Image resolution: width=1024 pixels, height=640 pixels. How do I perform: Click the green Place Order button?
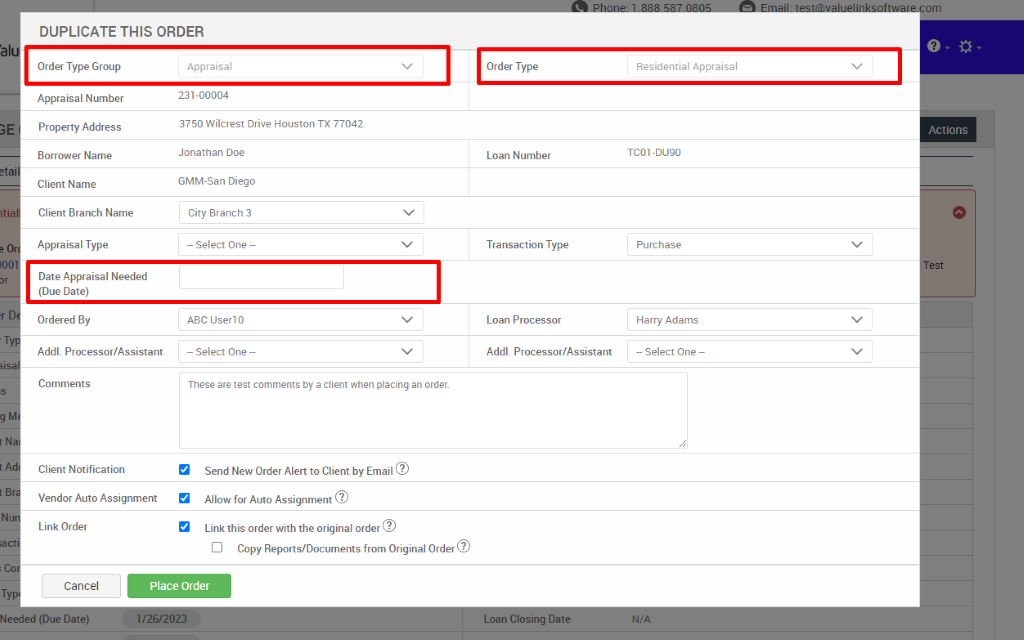coord(179,586)
